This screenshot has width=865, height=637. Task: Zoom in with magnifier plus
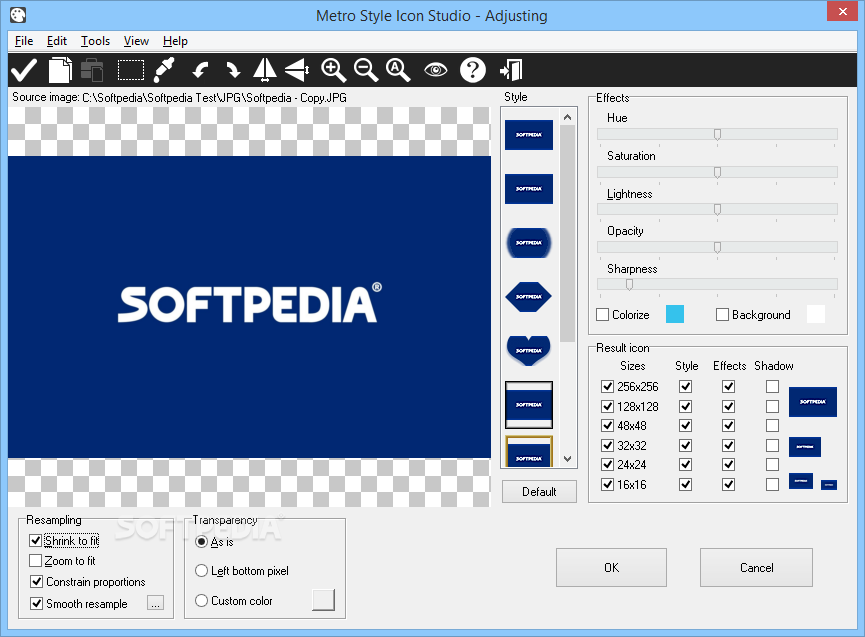tap(333, 70)
